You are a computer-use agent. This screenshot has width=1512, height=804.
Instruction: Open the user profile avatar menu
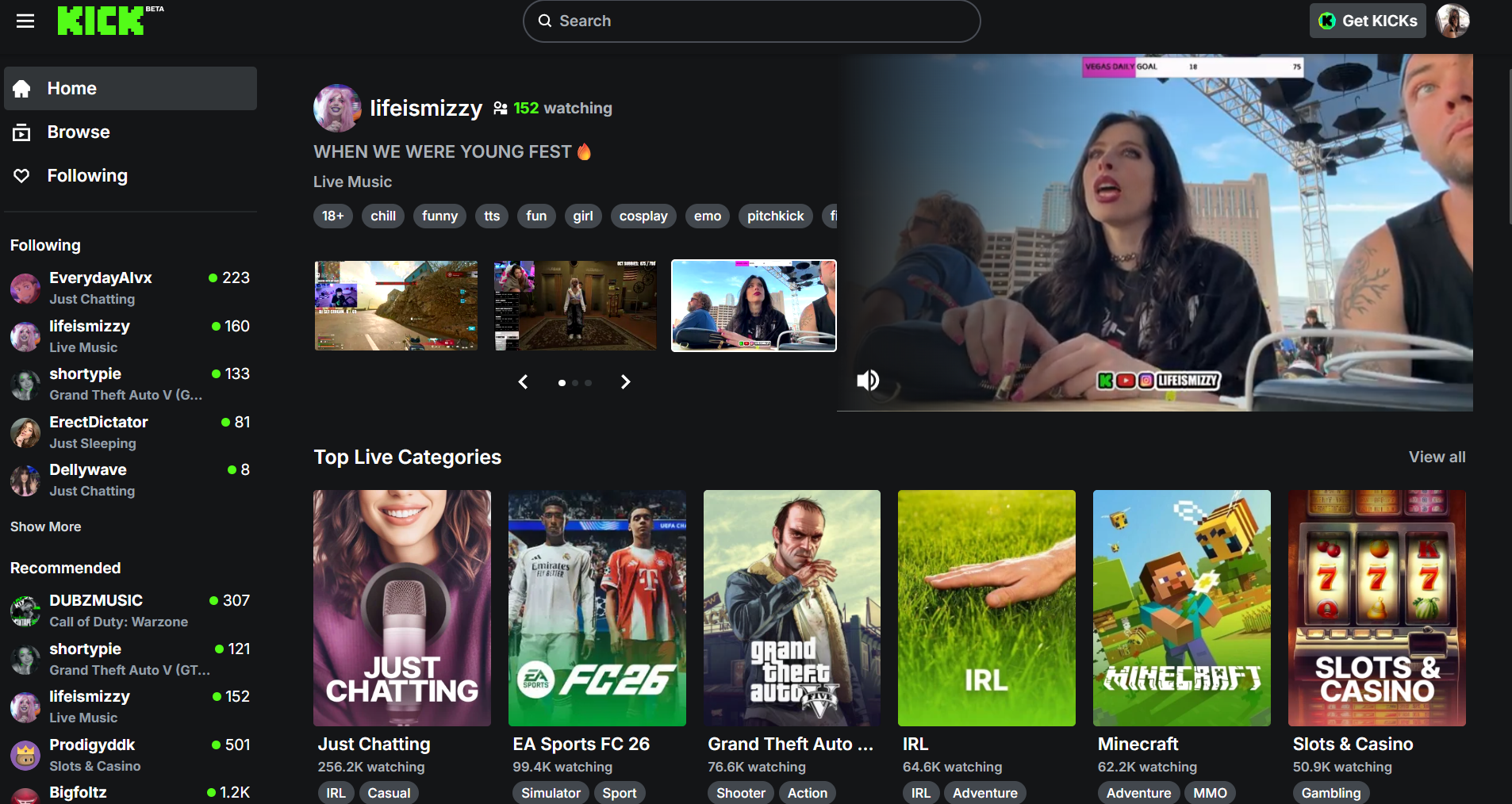point(1453,21)
